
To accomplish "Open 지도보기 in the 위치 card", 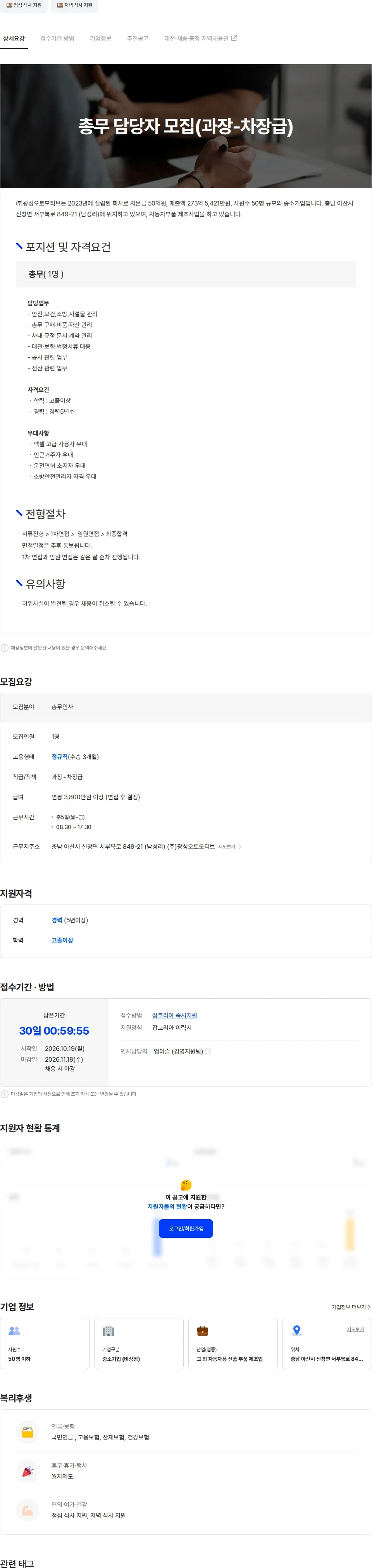I will pos(355,1330).
